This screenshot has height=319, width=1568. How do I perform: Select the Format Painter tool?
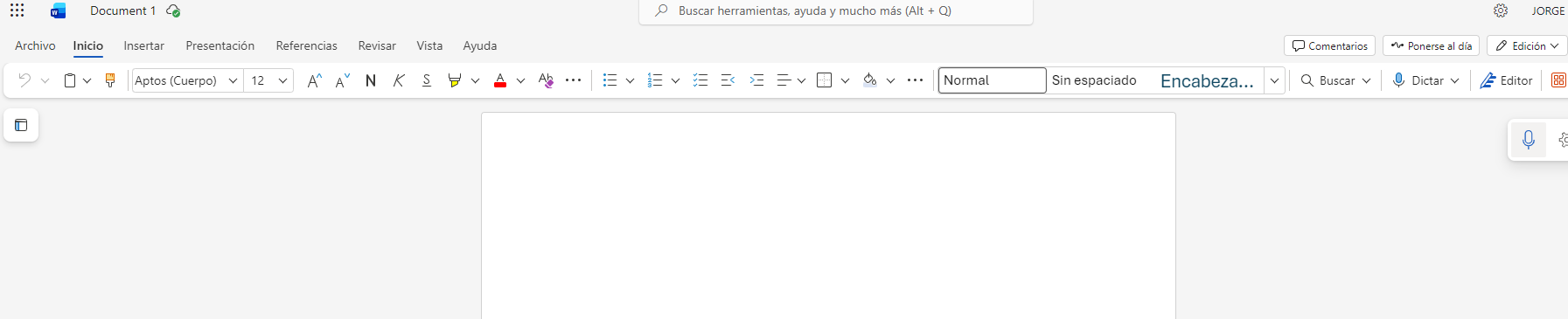click(110, 80)
